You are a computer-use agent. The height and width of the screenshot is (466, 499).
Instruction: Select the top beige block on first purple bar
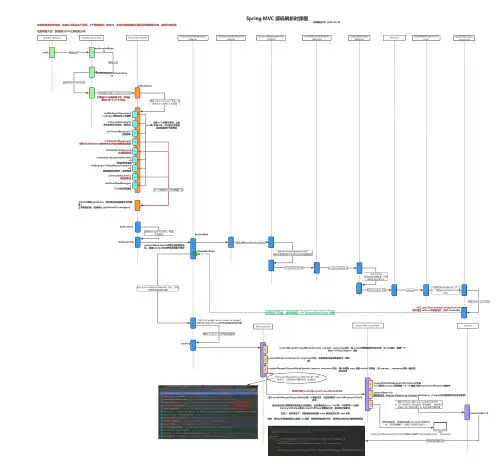pos(265,350)
